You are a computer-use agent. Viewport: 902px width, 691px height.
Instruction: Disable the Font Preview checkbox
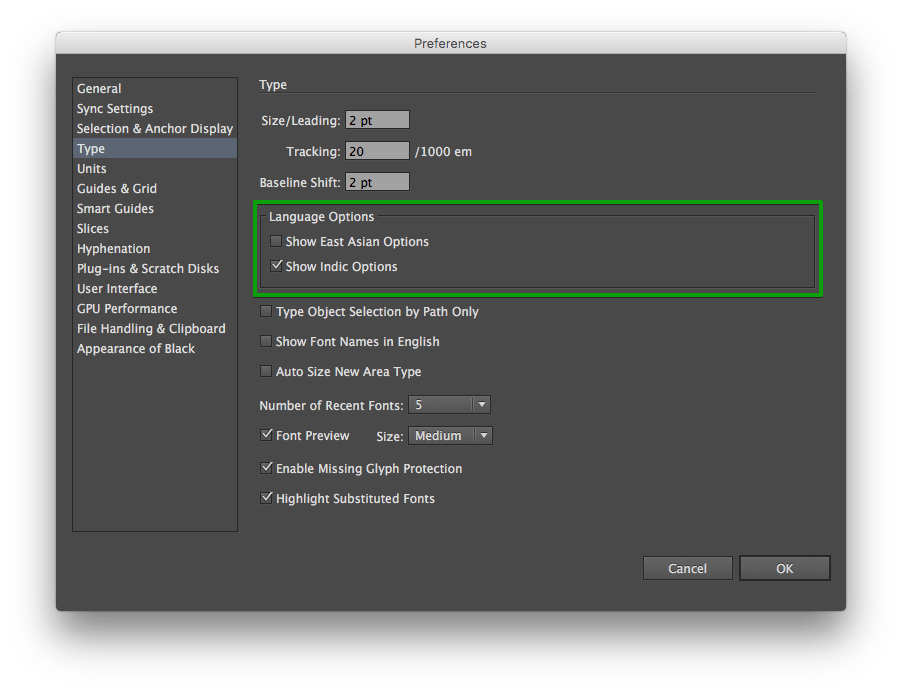[x=266, y=435]
